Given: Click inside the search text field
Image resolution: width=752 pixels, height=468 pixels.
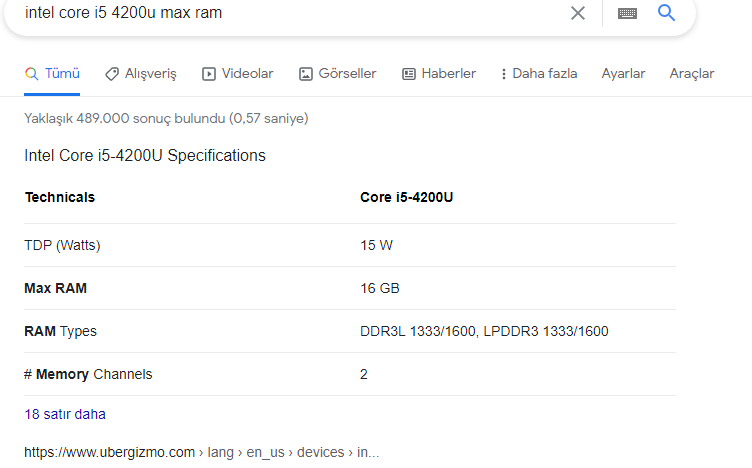Looking at the screenshot, I should tap(290, 13).
